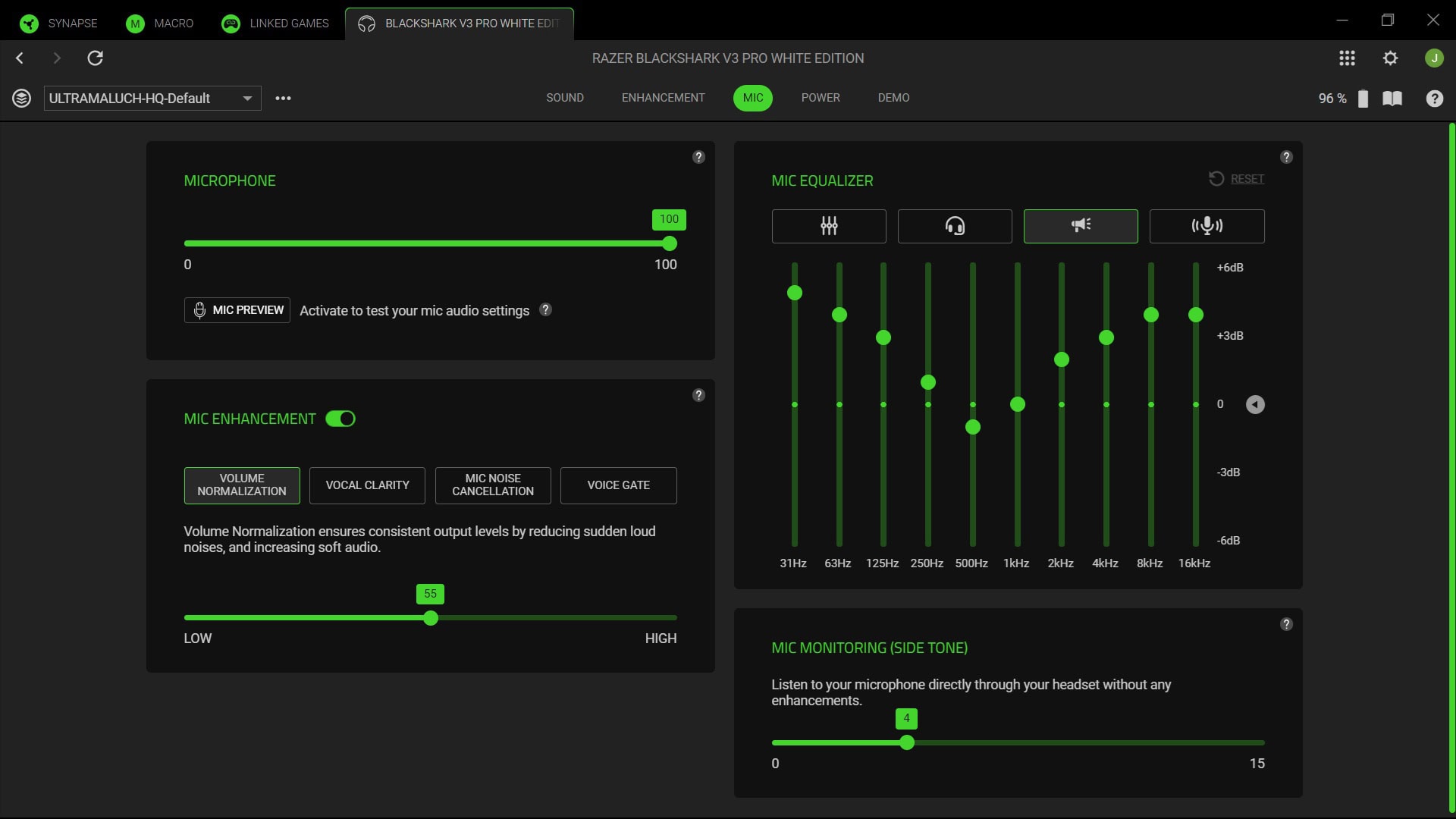Click the 125Hz equalizer band handle
Viewport: 1456px width, 819px height.
pos(883,337)
